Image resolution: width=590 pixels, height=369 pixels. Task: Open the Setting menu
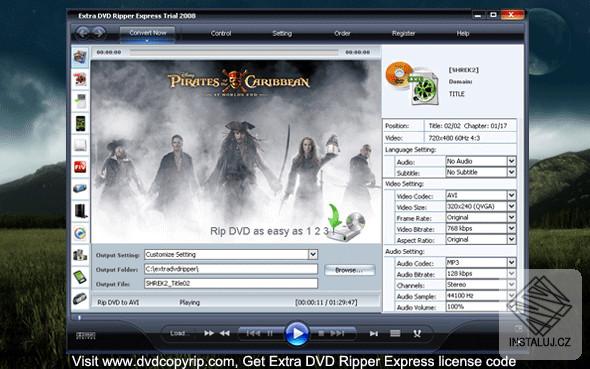(x=282, y=33)
